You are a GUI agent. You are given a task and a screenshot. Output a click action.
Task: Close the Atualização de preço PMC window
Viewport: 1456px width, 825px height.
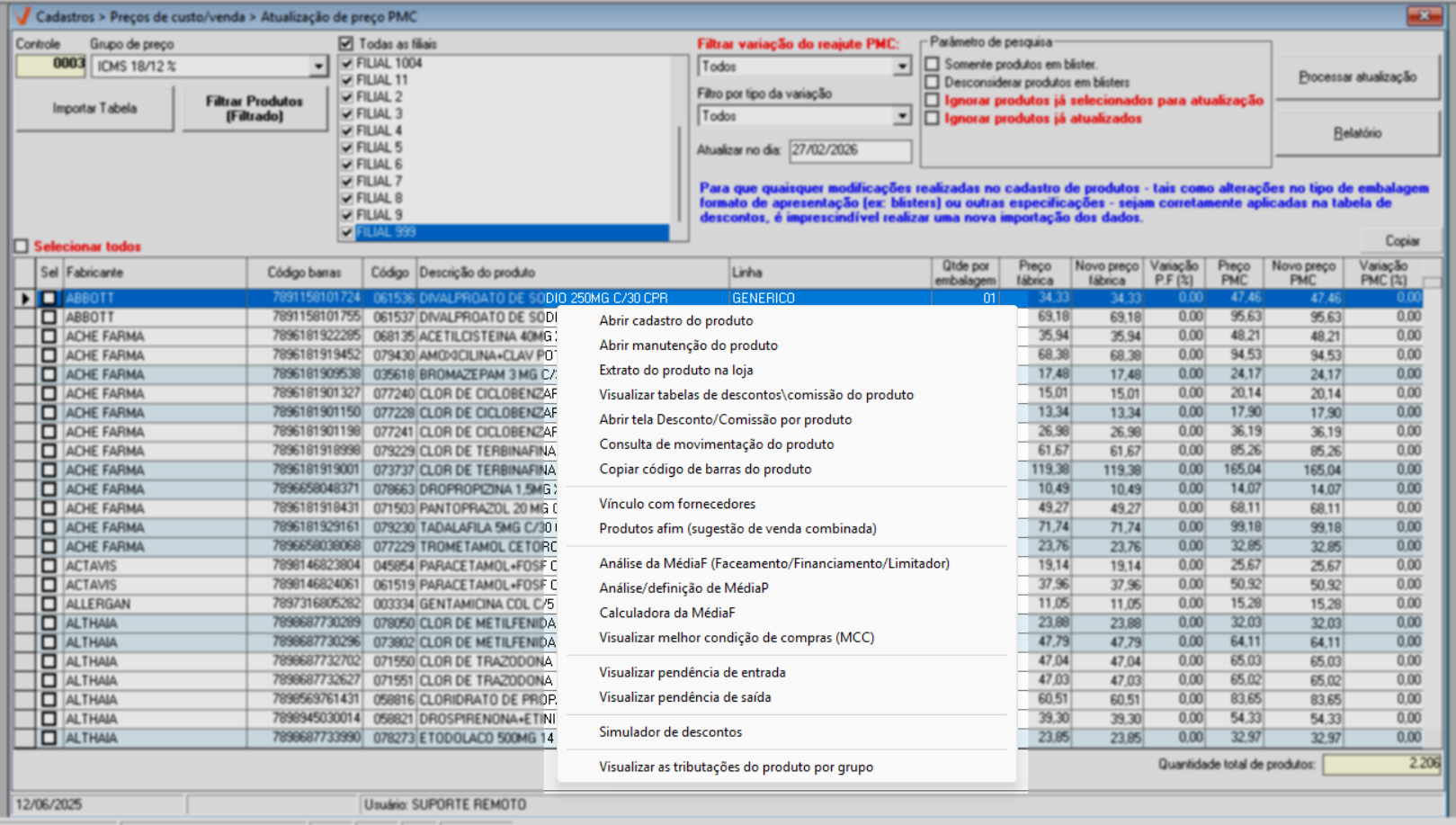pos(1424,16)
